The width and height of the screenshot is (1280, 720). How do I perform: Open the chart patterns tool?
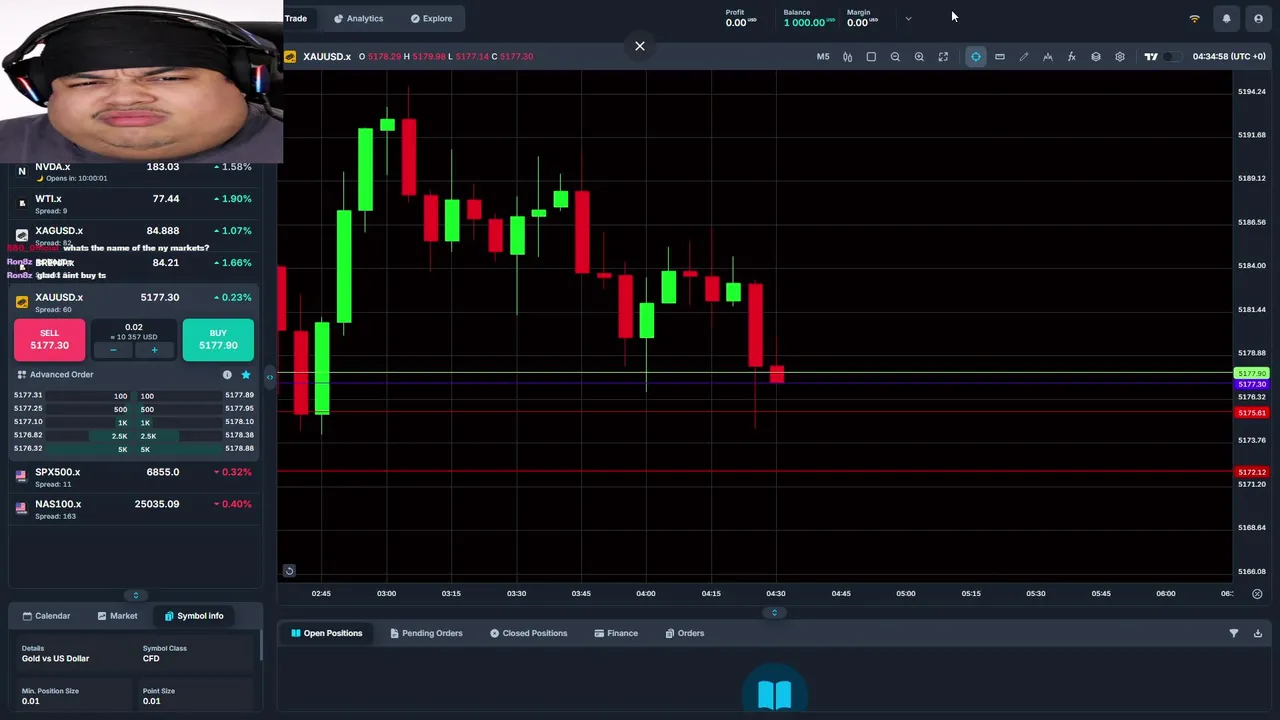pos(1048,57)
